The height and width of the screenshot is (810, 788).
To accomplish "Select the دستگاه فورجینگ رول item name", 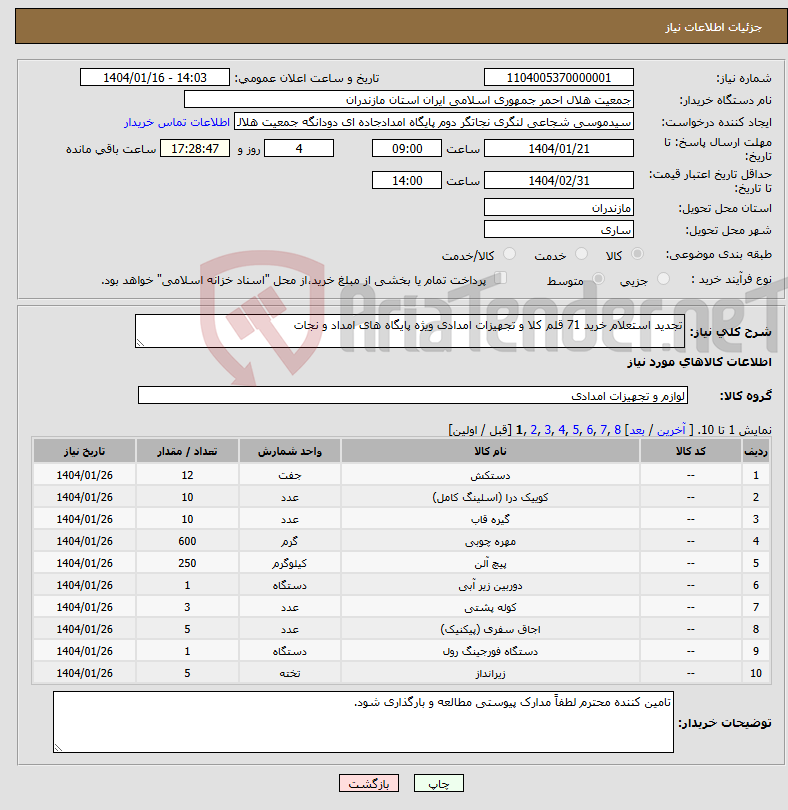I will click(x=490, y=651).
